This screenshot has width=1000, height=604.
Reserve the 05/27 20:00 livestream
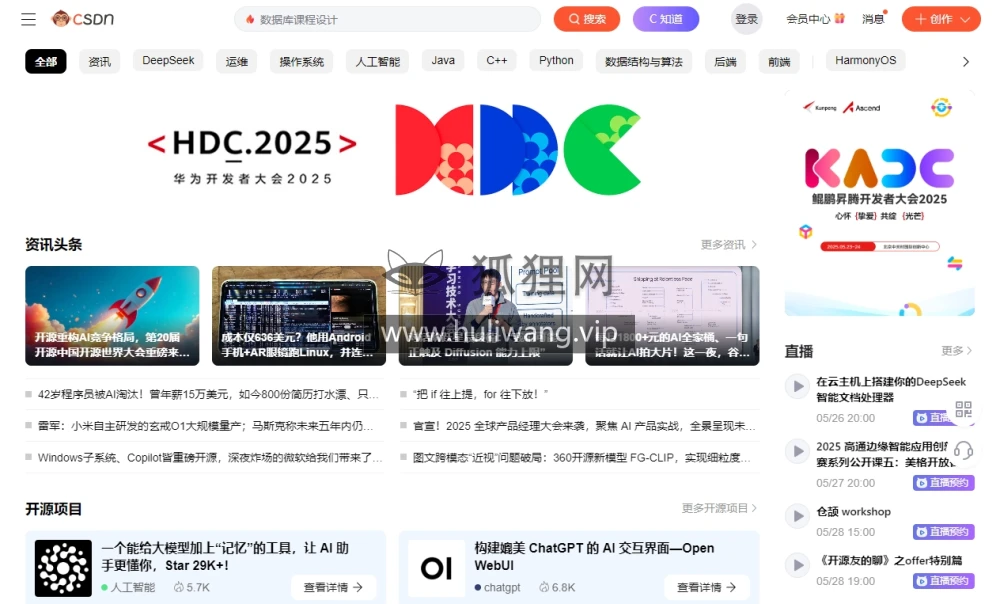(943, 483)
